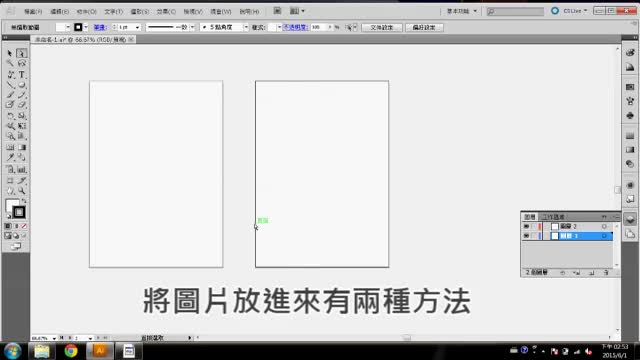Open the 效果(C) menu
The height and width of the screenshot is (360, 640).
click(166, 11)
